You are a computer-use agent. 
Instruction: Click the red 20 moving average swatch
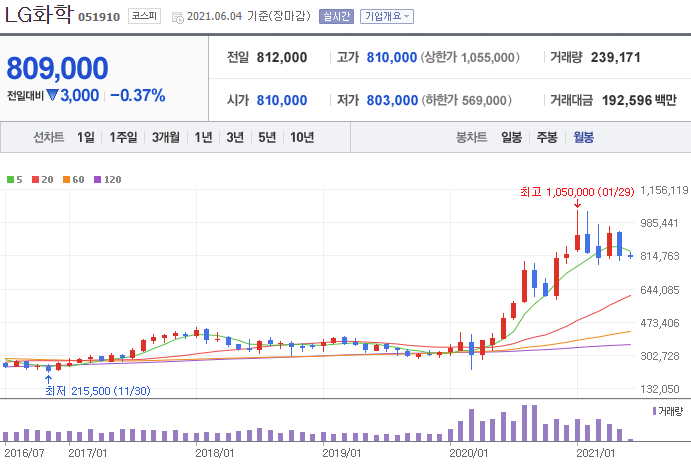coord(36,180)
